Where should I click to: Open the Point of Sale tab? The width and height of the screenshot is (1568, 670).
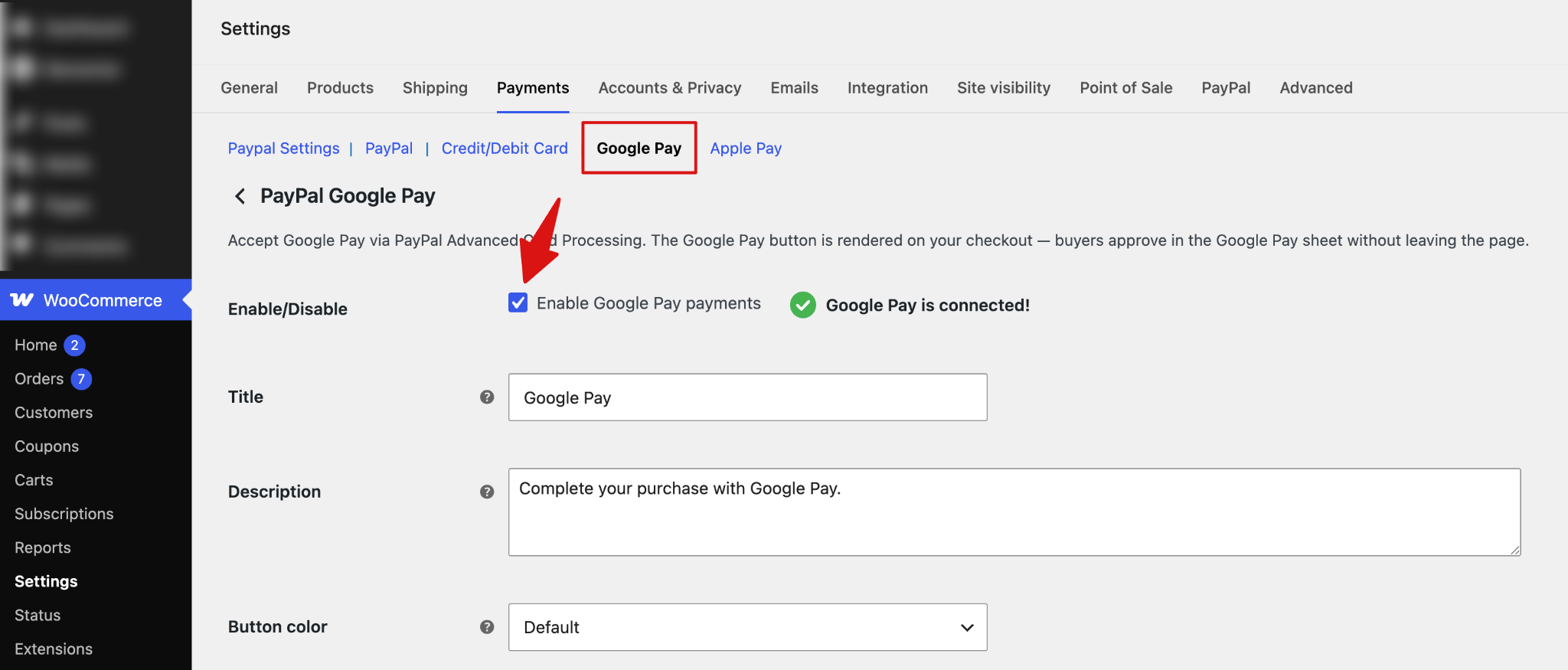(1125, 88)
